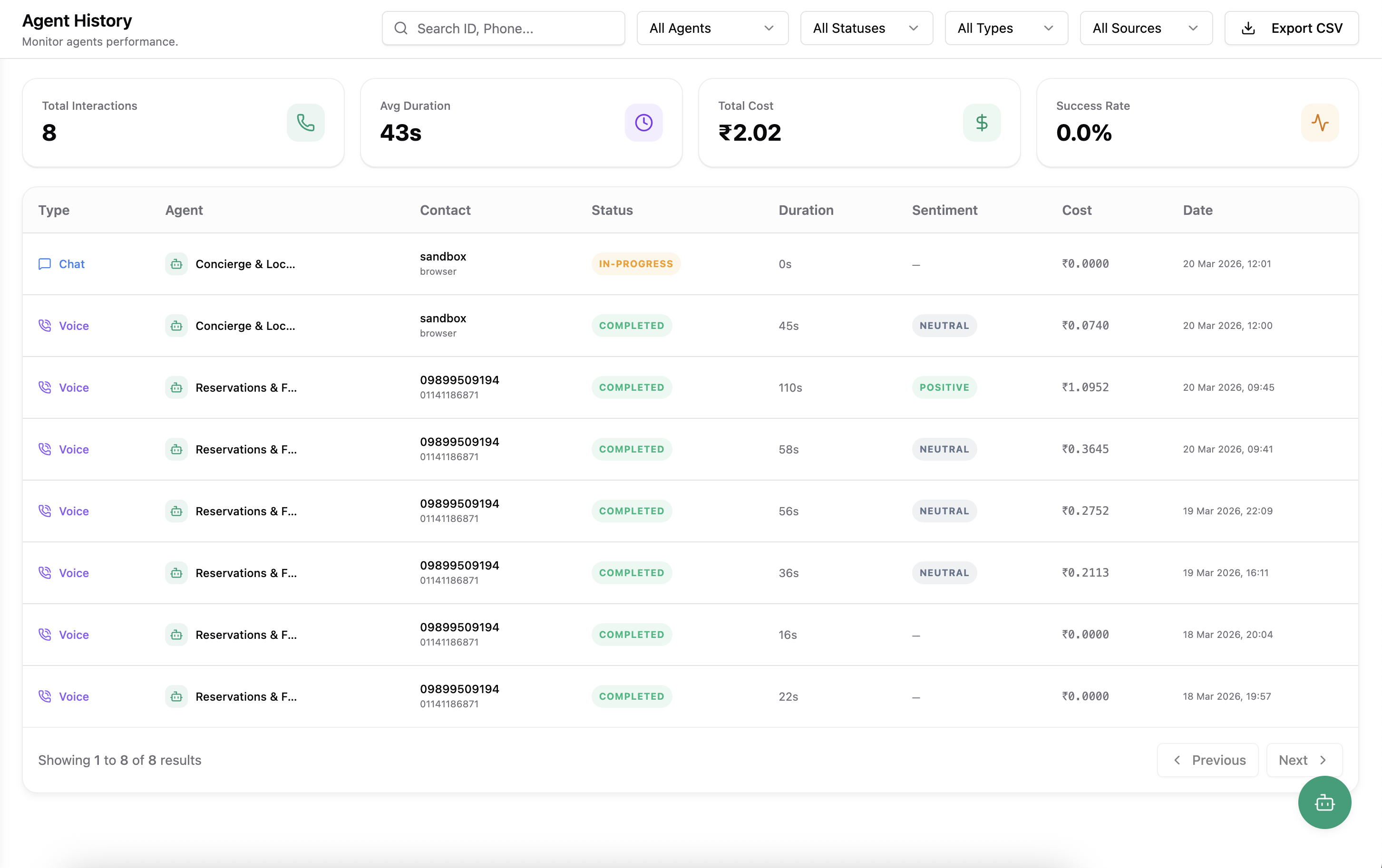Viewport: 1382px width, 868px height.
Task: Open the All Types dropdown
Action: (x=1005, y=28)
